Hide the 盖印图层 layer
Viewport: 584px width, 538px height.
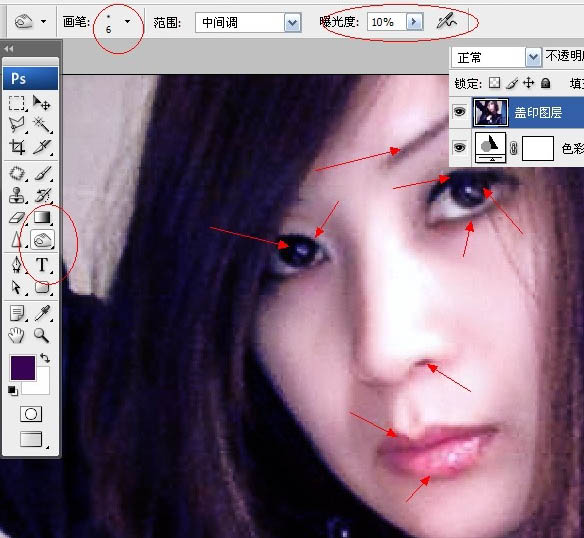click(460, 111)
